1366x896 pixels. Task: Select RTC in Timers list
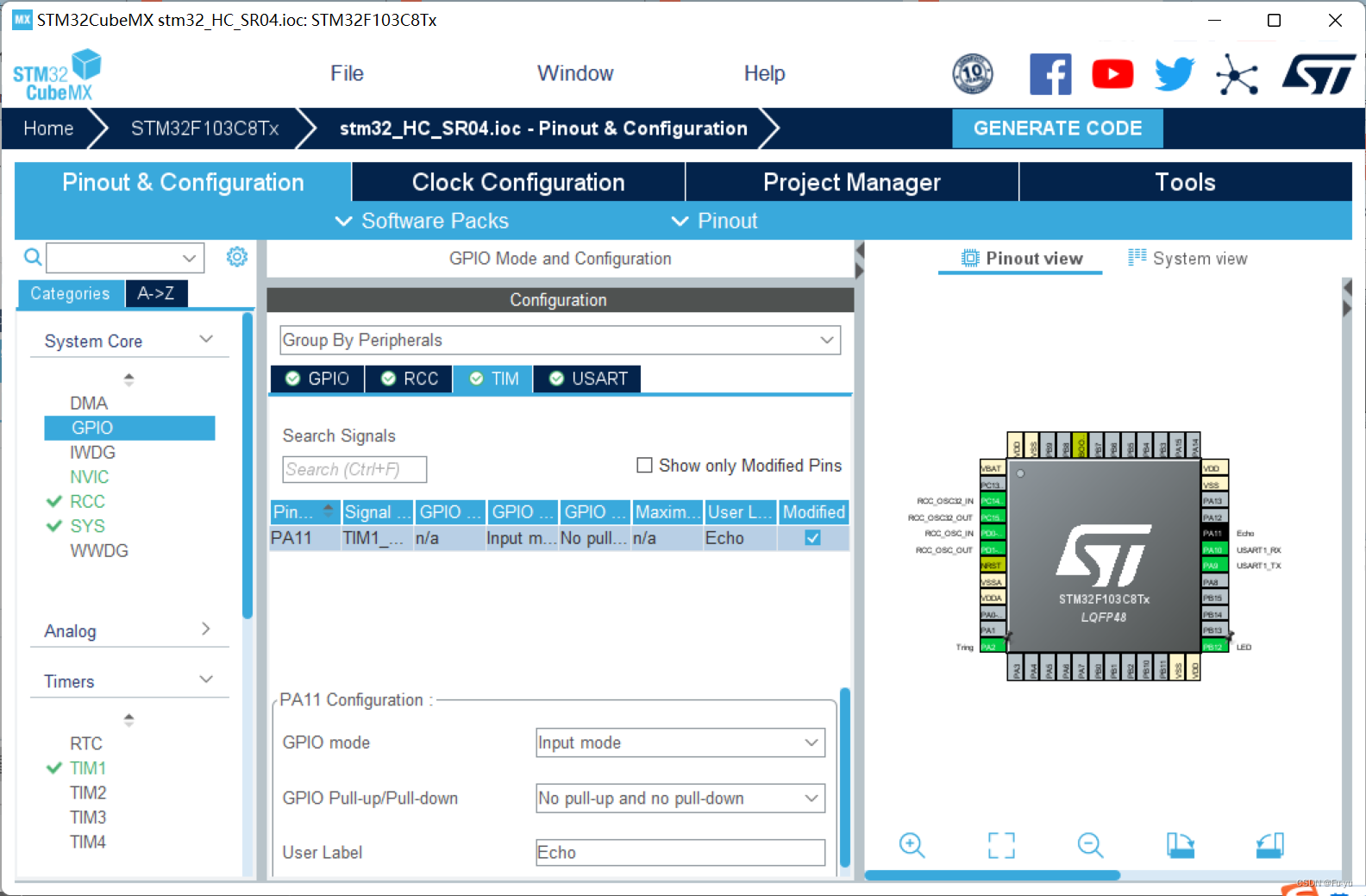86,743
